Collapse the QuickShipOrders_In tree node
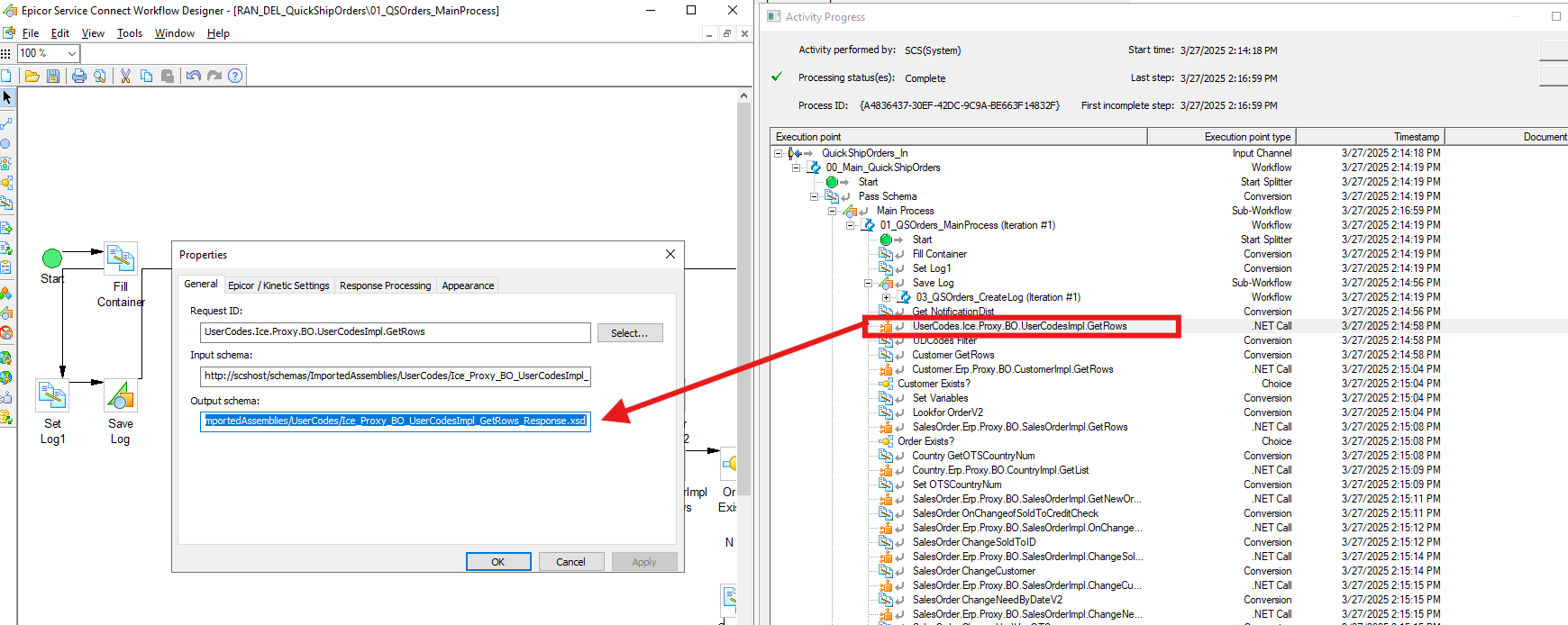 coord(778,153)
